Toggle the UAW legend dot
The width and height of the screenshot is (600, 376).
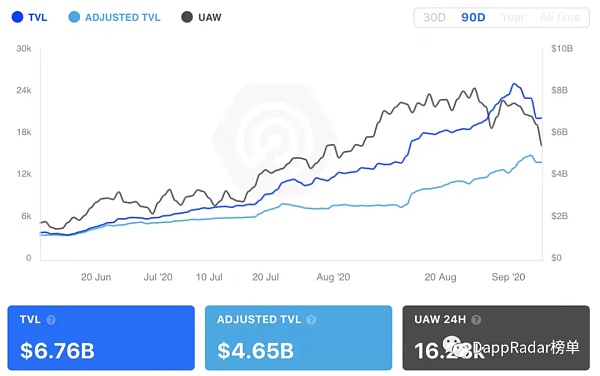187,17
